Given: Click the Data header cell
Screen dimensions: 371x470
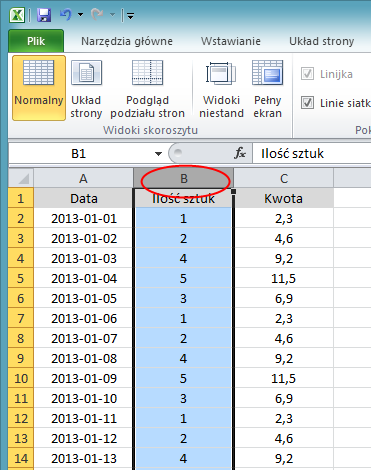Looking at the screenshot, I should (x=83, y=198).
